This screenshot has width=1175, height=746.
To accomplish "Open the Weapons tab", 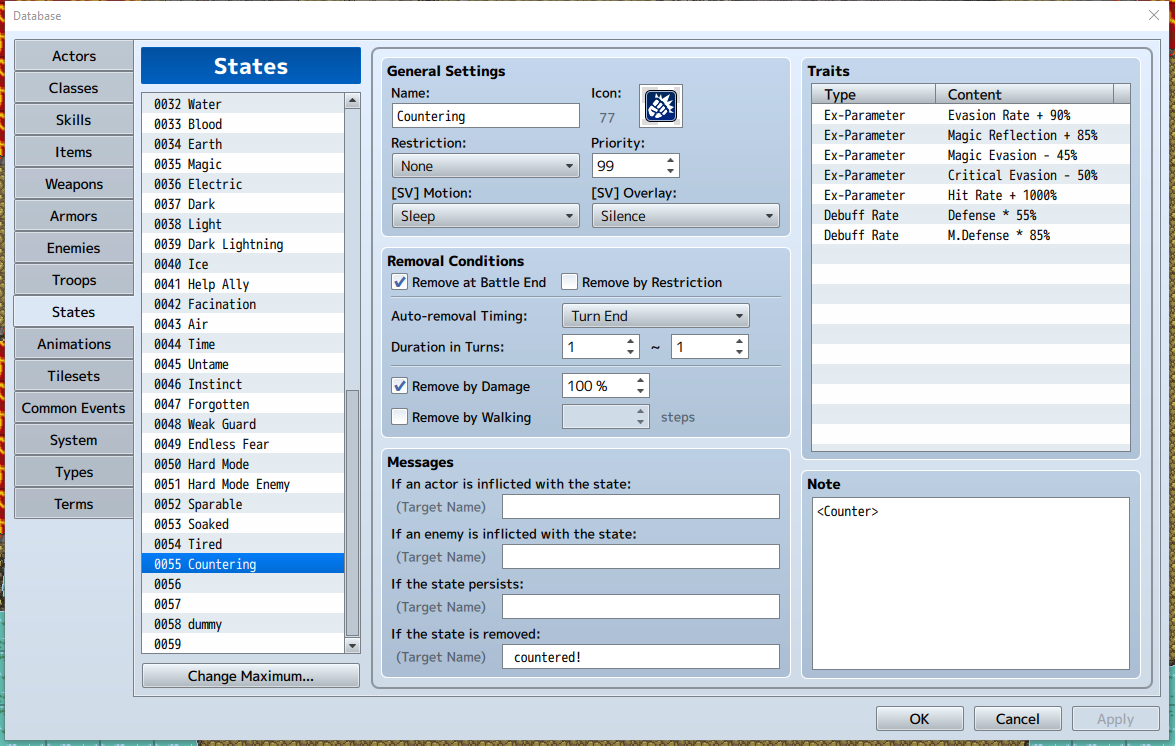I will click(x=73, y=184).
